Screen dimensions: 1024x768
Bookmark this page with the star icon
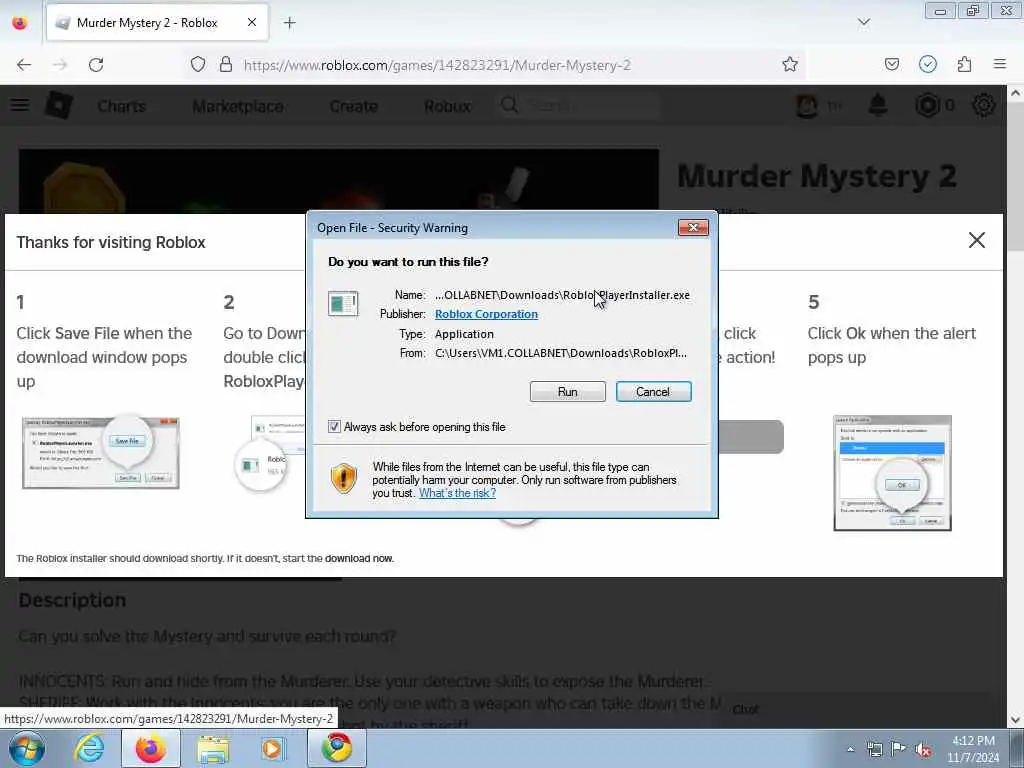(x=790, y=65)
